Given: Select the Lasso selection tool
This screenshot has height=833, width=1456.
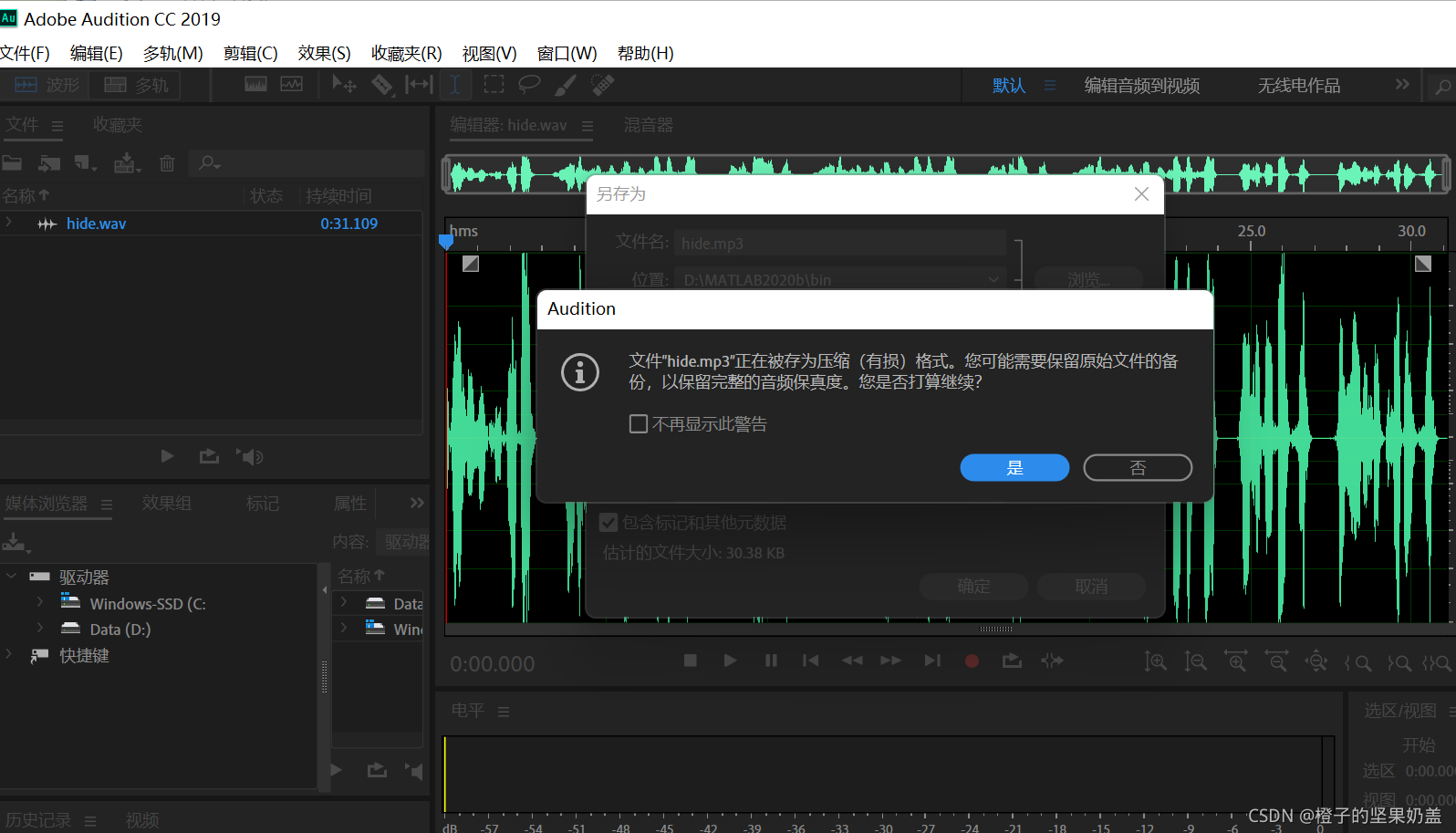Looking at the screenshot, I should [529, 85].
